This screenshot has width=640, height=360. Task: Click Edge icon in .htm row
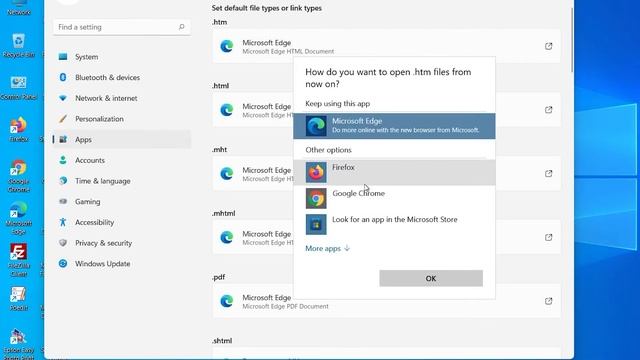227,46
